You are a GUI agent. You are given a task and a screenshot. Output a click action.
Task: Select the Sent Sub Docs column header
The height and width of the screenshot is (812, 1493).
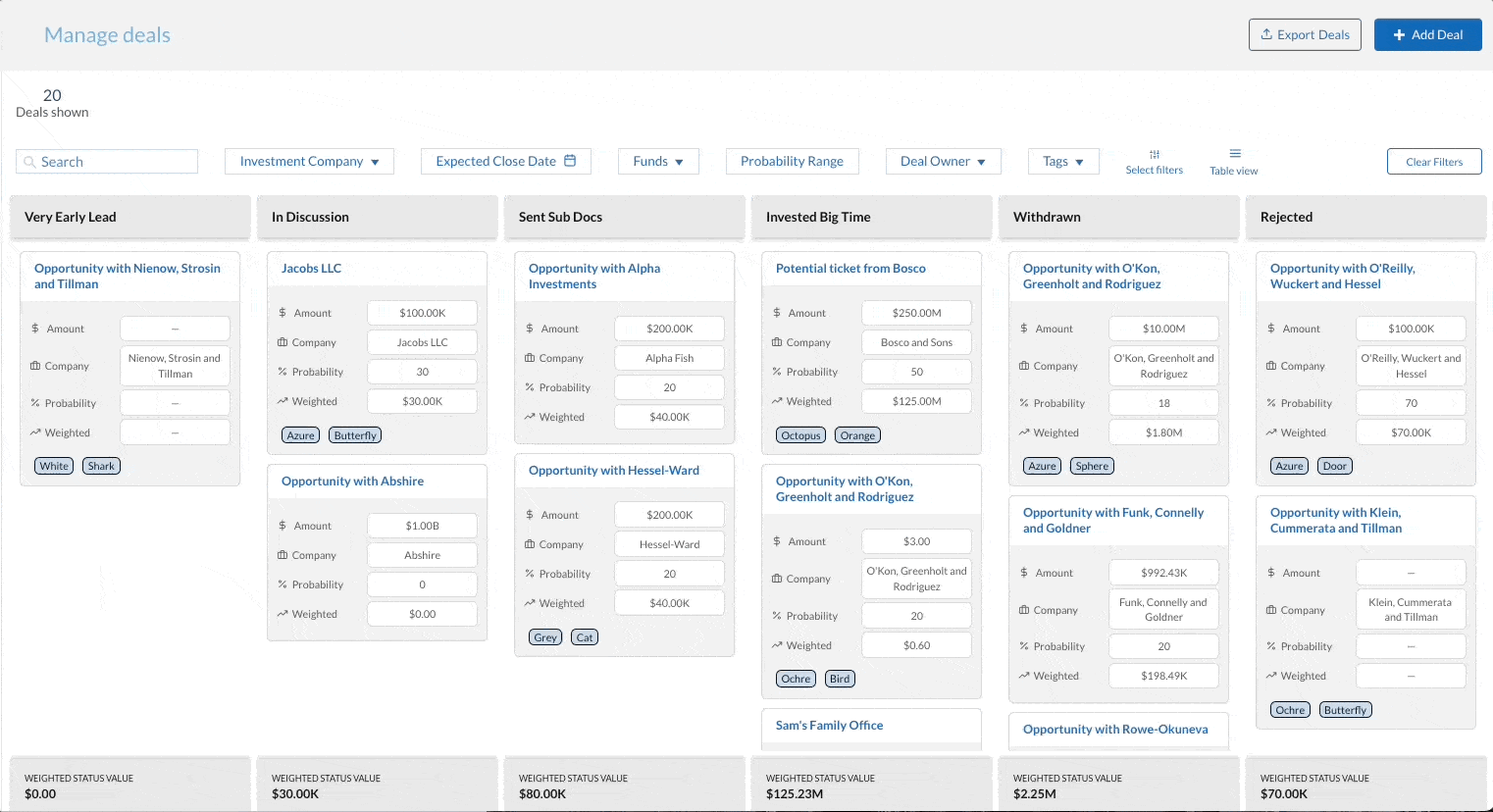tap(624, 217)
